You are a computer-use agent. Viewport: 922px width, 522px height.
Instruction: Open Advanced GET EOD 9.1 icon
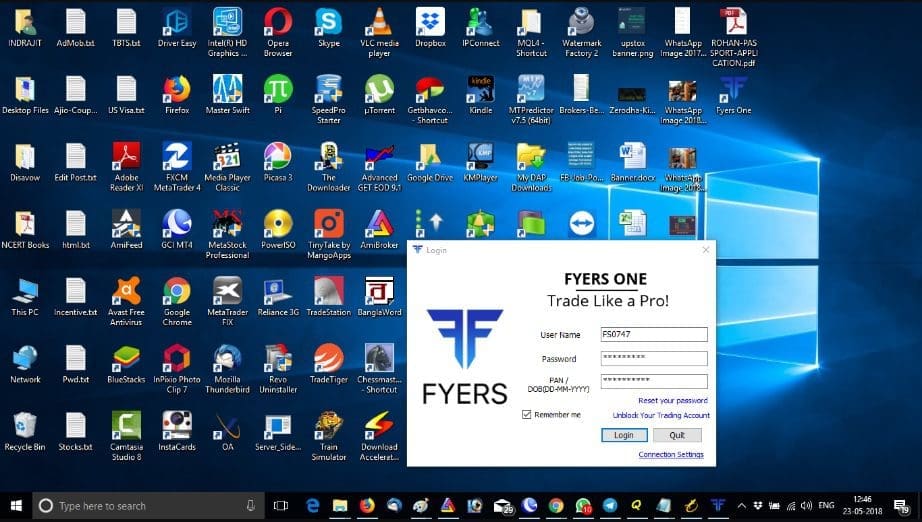pos(379,167)
